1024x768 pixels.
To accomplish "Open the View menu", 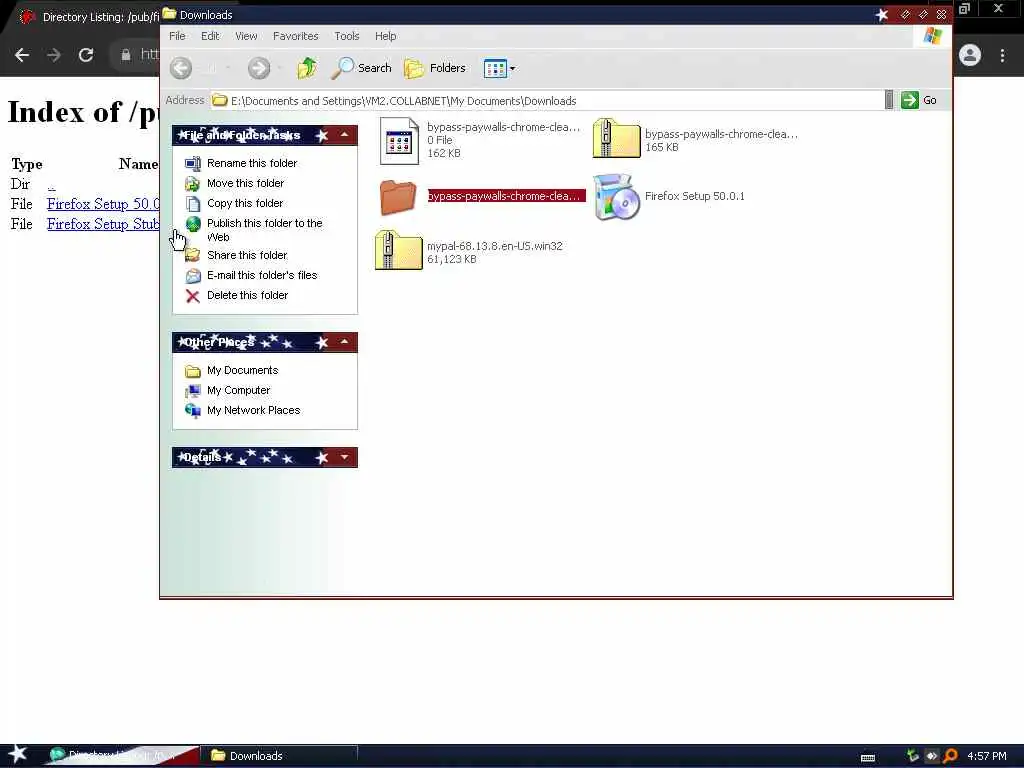I will [x=246, y=36].
